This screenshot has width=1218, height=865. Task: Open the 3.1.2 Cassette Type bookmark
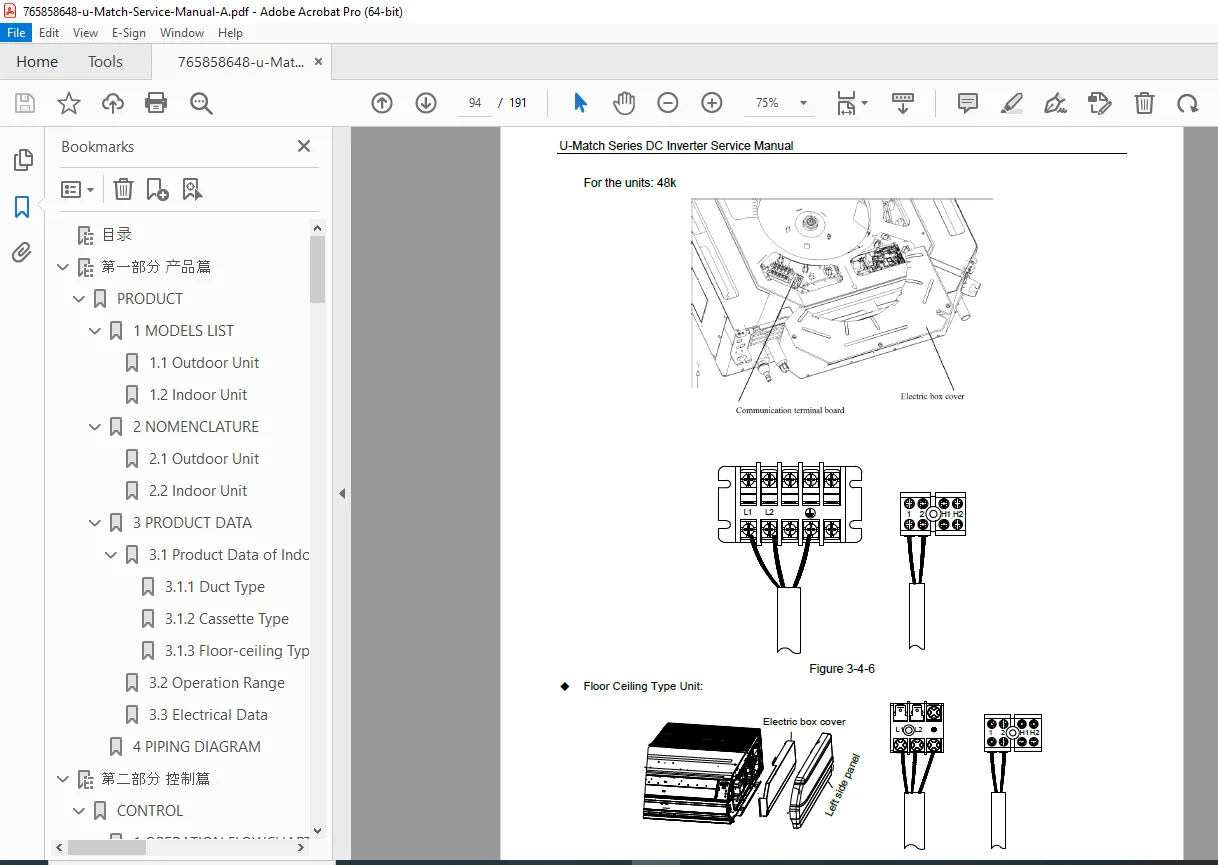[x=227, y=619]
